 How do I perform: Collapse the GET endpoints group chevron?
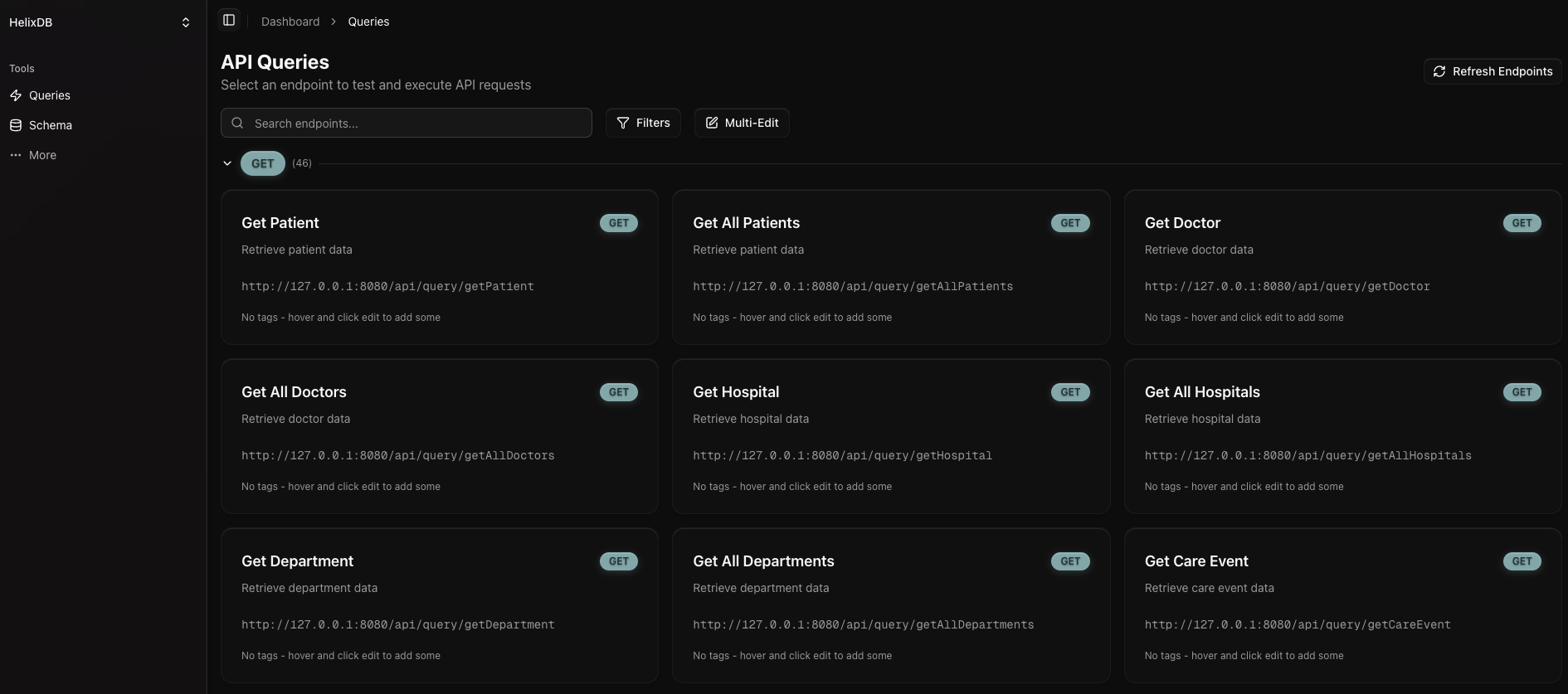[x=227, y=163]
